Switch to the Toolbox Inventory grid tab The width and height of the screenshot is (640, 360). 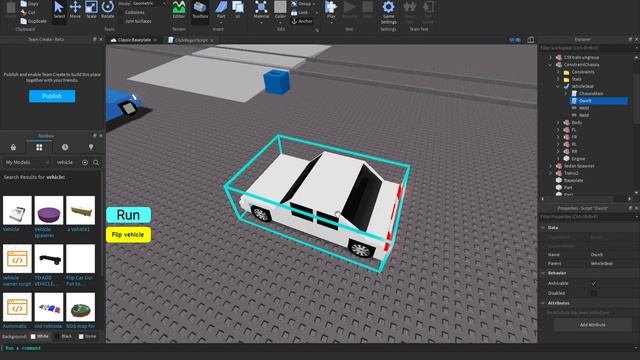pos(39,147)
